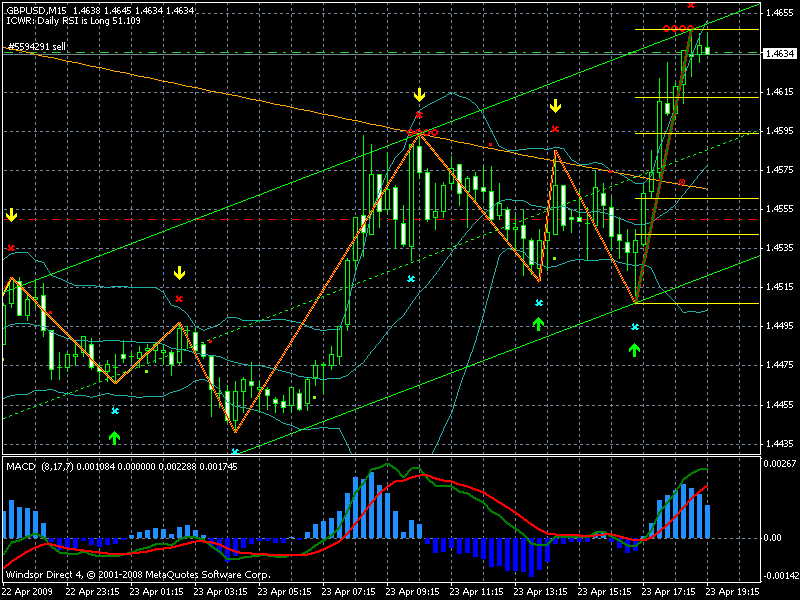Click the current price tag 1.4634
Screen dimensions: 800x600
pos(776,54)
